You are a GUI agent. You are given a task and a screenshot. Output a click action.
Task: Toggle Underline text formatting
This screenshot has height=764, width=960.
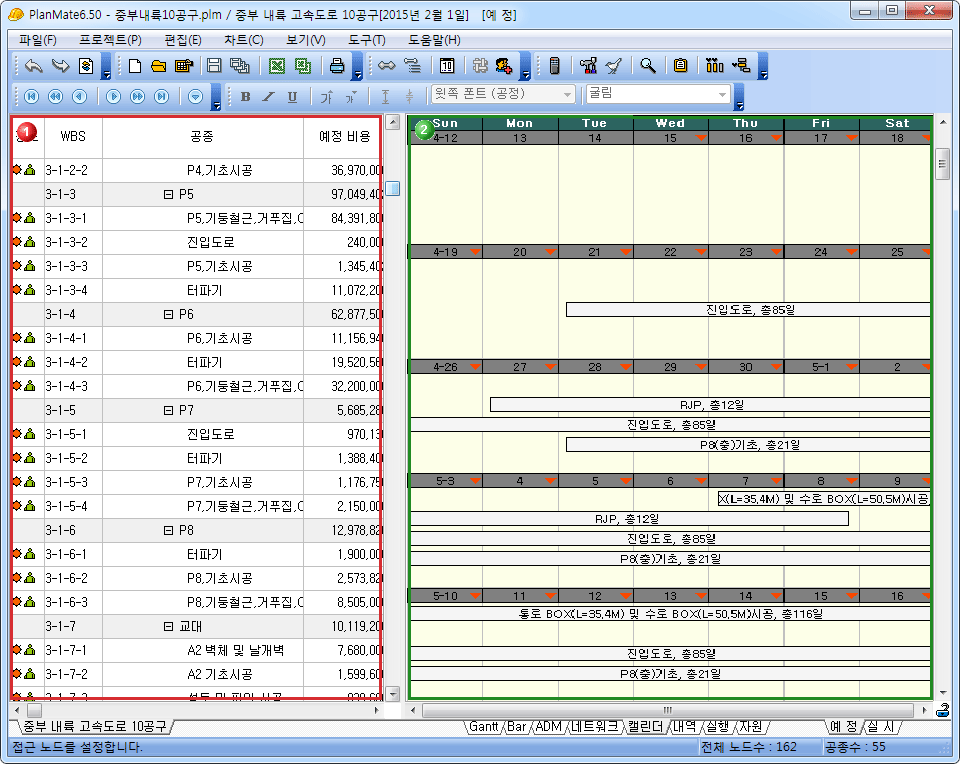coord(292,96)
